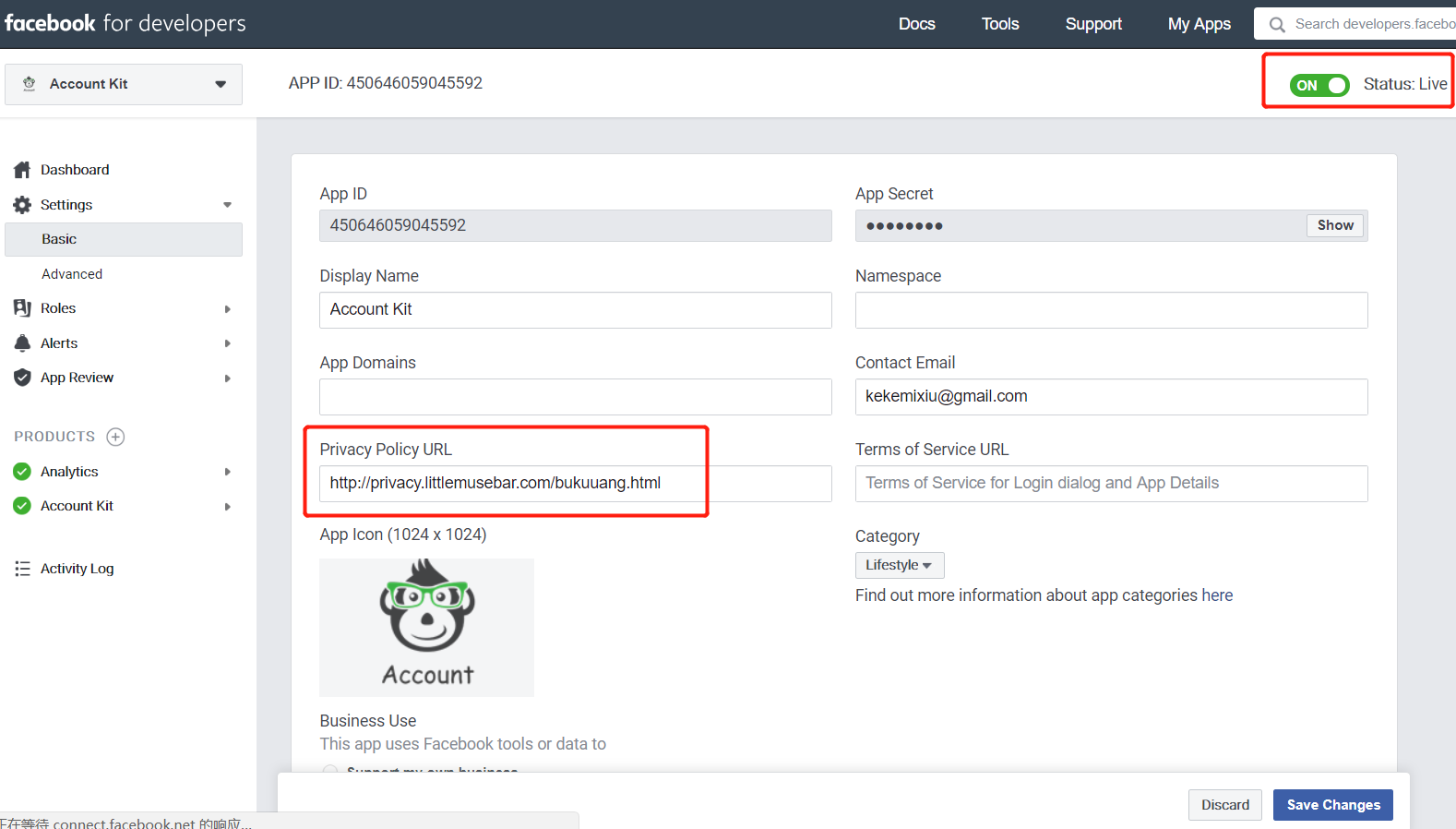Click the add product plus icon
The width and height of the screenshot is (1456, 829).
[115, 437]
